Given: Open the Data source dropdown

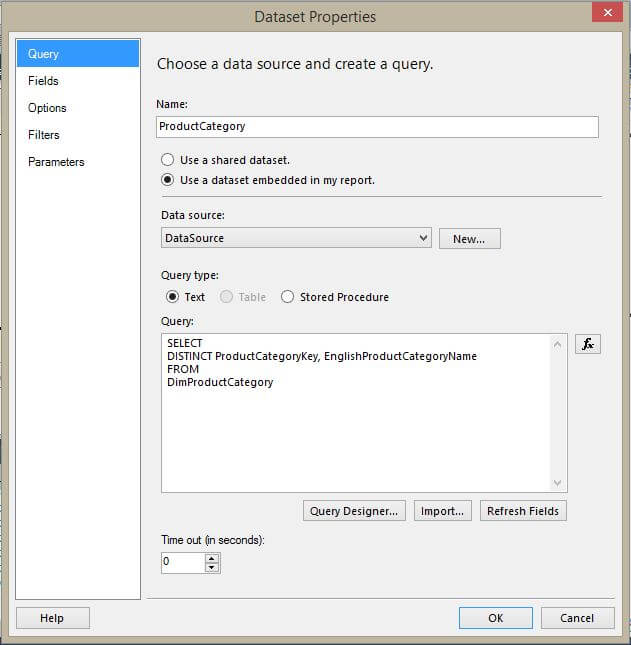Looking at the screenshot, I should pyautogui.click(x=296, y=238).
